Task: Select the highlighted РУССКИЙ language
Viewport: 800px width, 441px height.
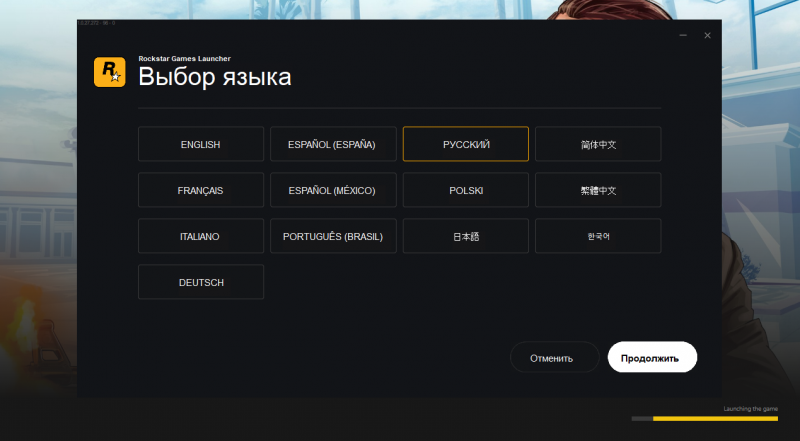Action: pyautogui.click(x=466, y=144)
